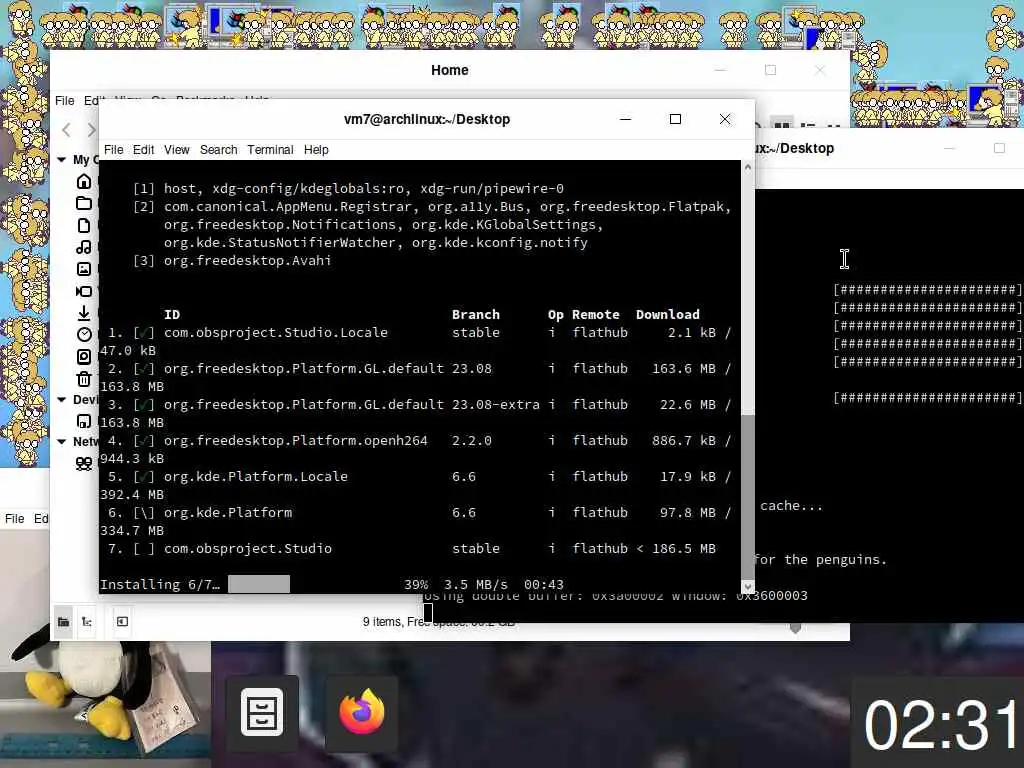1024x768 pixels.
Task: Open Pictures folder icon in sidebar
Action: pos(84,268)
